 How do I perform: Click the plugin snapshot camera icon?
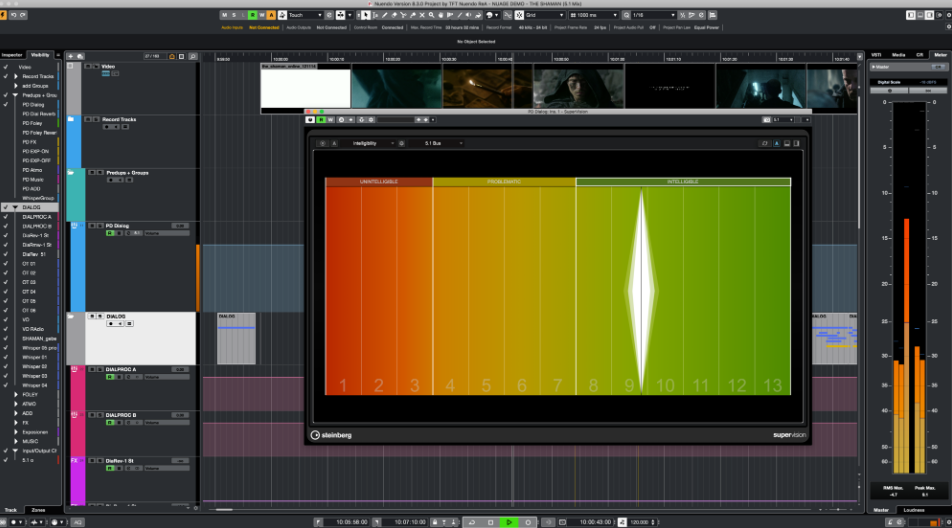(x=766, y=120)
